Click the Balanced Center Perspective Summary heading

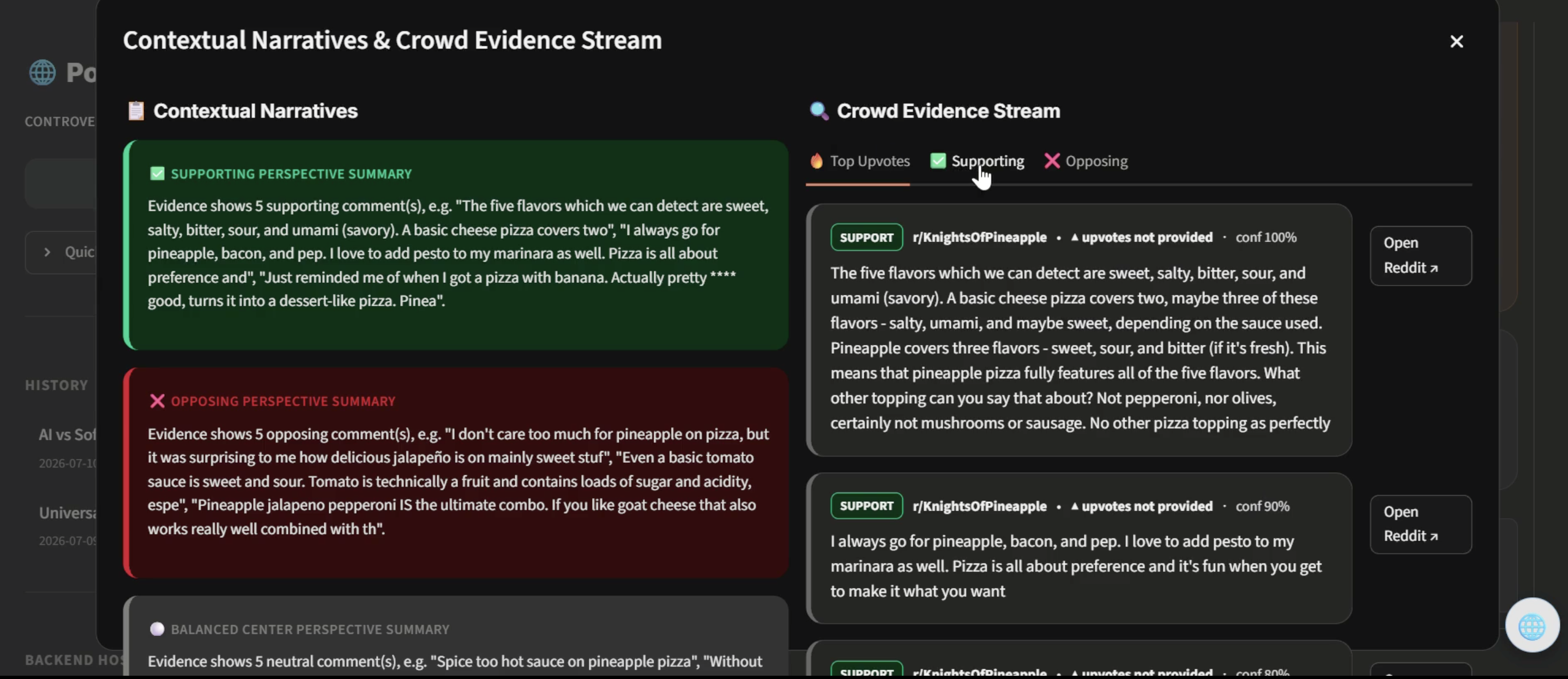310,629
